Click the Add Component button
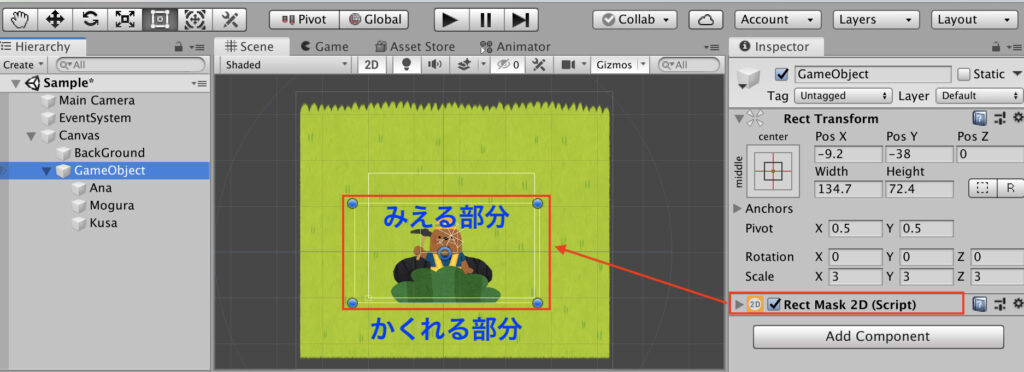 click(877, 337)
